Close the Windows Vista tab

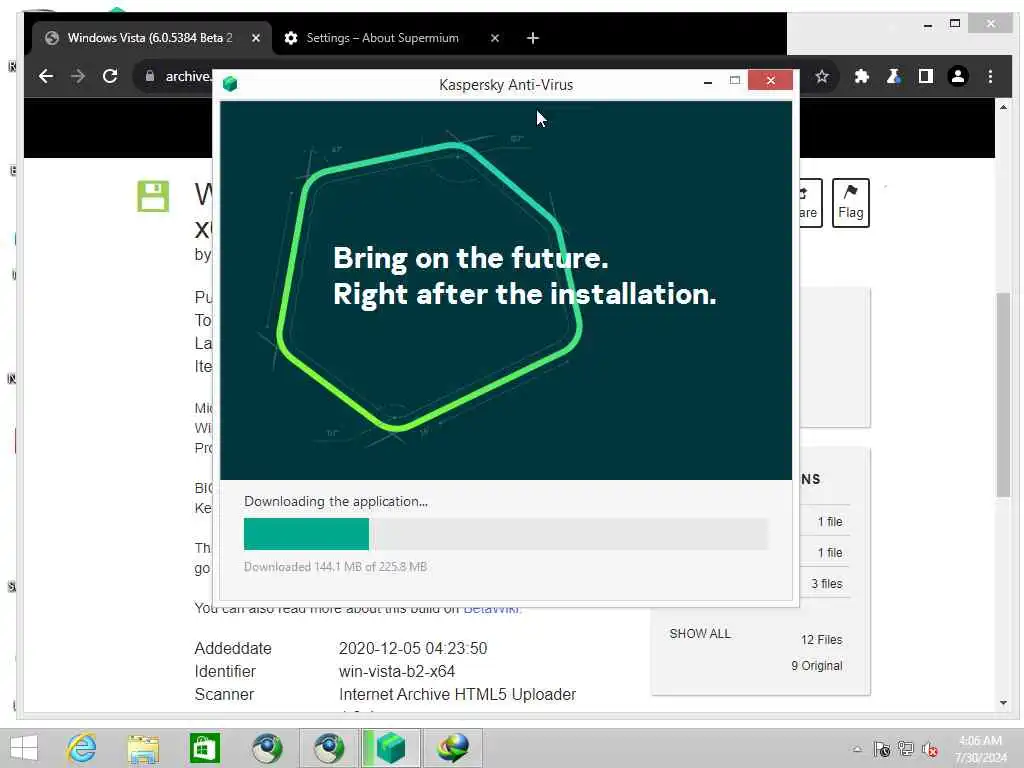[256, 39]
